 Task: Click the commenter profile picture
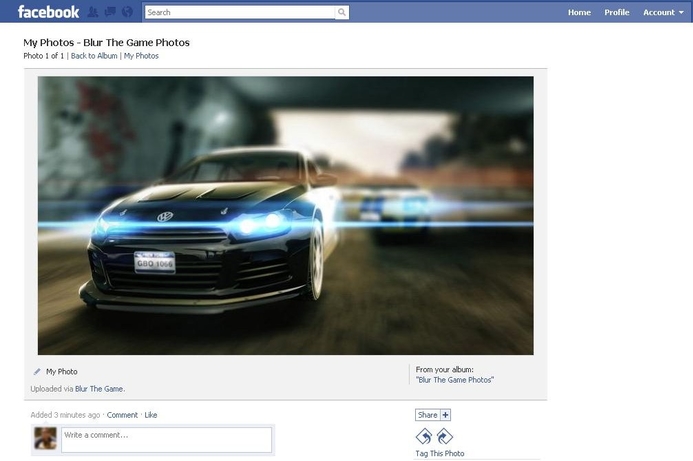(46, 438)
